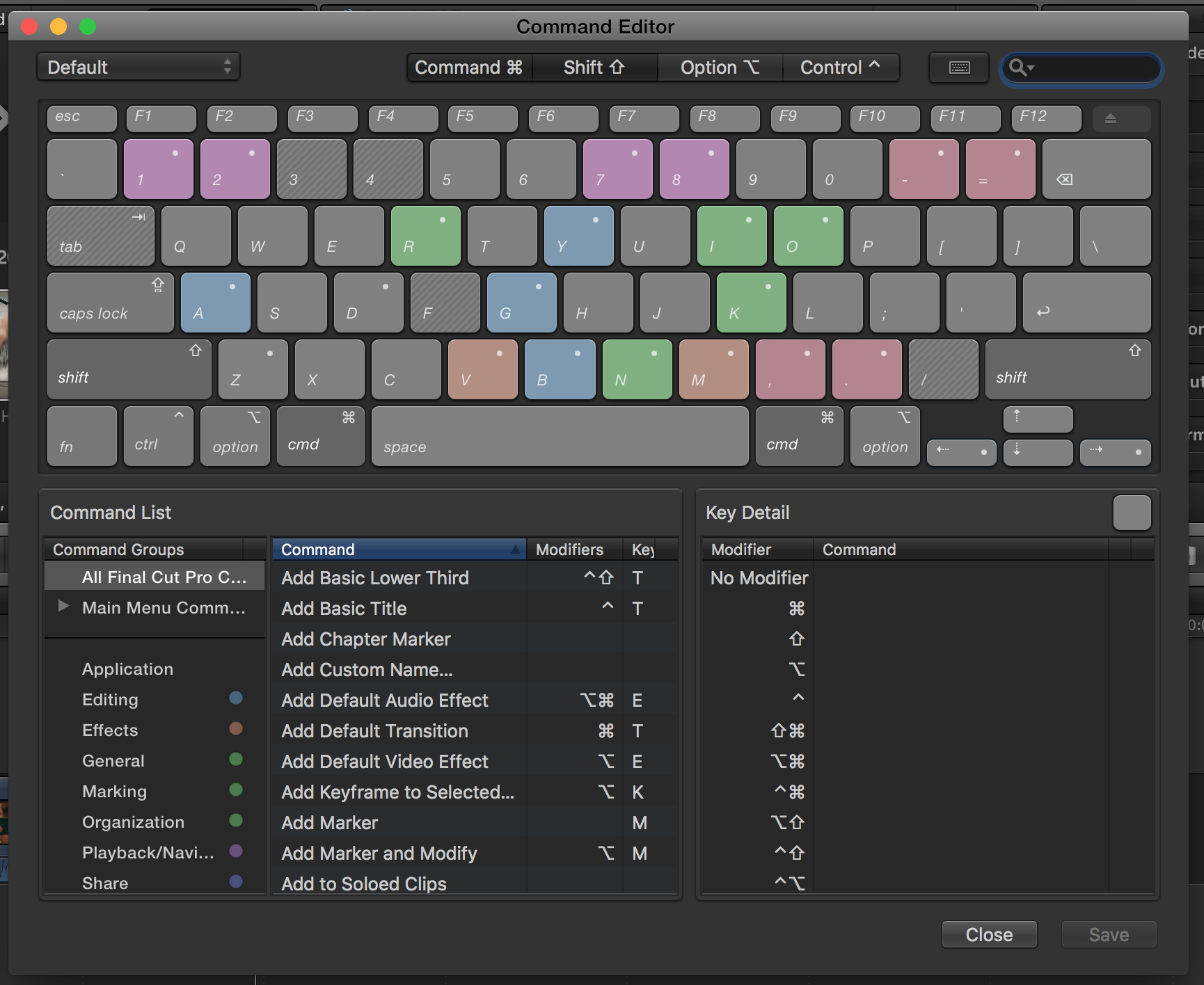Click the down arrow key
The image size is (1204, 985).
coord(1038,452)
